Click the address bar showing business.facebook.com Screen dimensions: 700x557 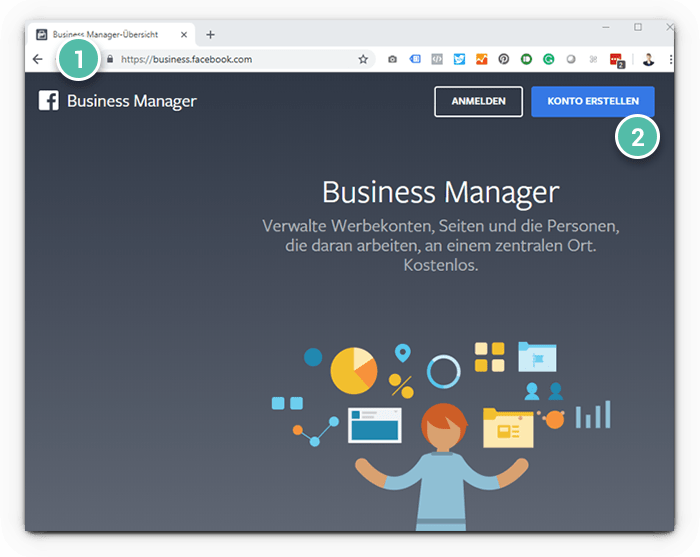tap(230, 60)
